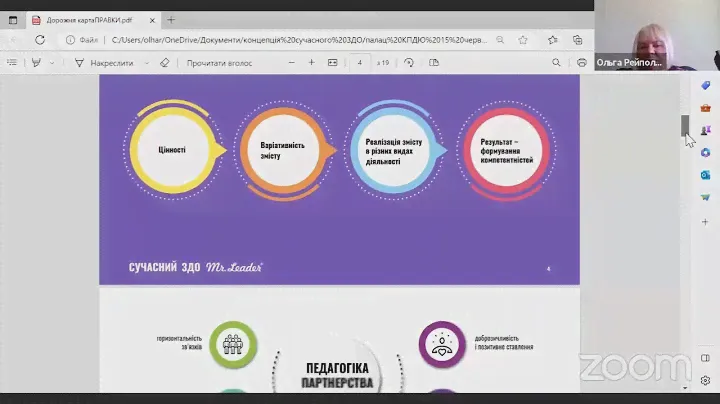The image size is (720, 404).
Task: Toggle the Page view icon
Action: (433, 62)
